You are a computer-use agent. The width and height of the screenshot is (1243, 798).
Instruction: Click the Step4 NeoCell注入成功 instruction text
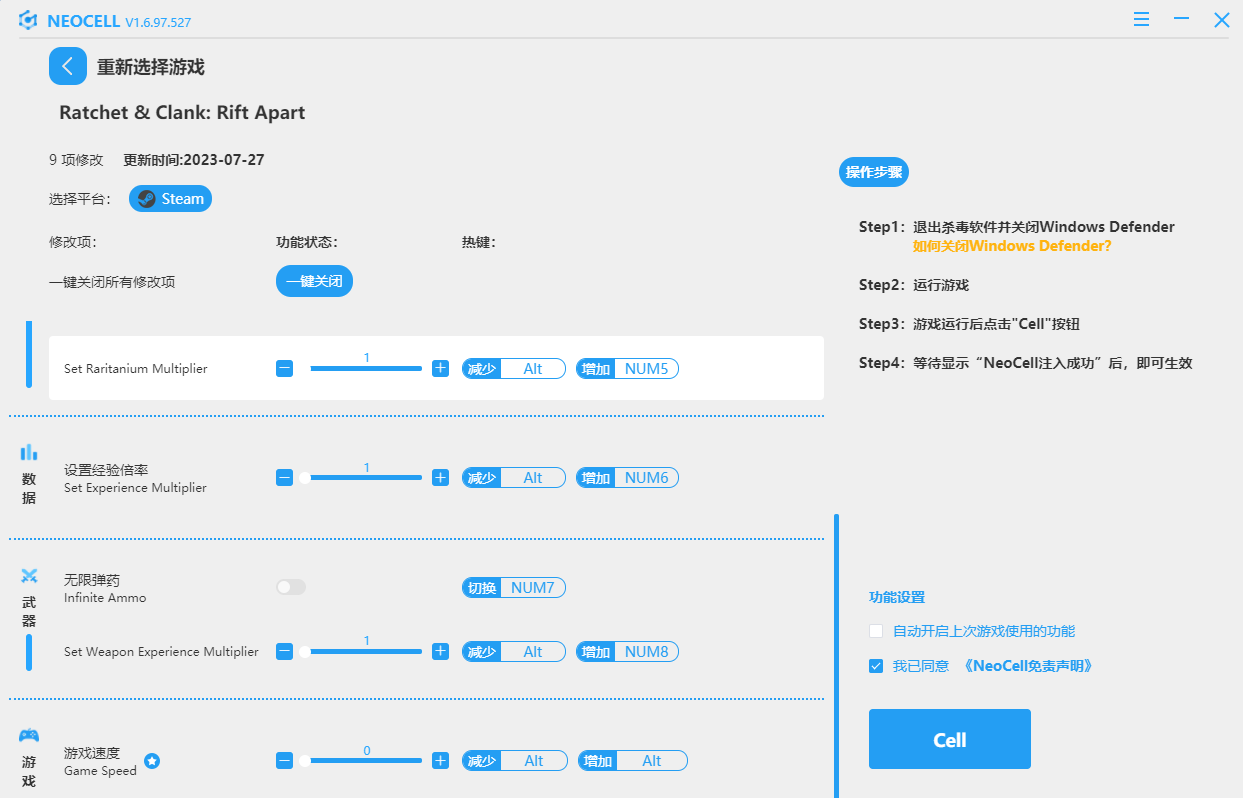[x=1026, y=363]
